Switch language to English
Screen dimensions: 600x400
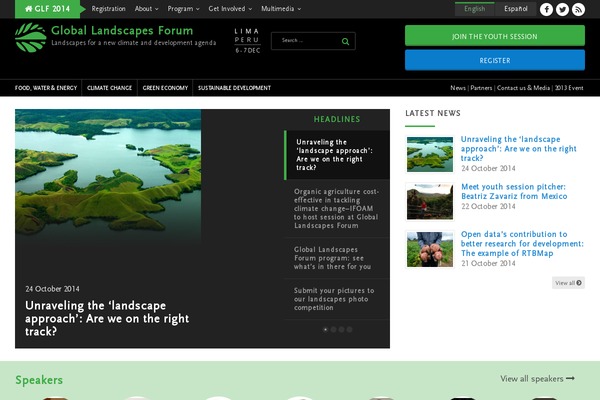click(x=474, y=9)
